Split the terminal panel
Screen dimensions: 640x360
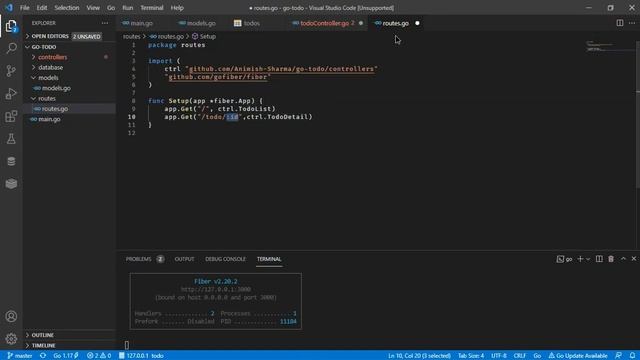click(599, 259)
